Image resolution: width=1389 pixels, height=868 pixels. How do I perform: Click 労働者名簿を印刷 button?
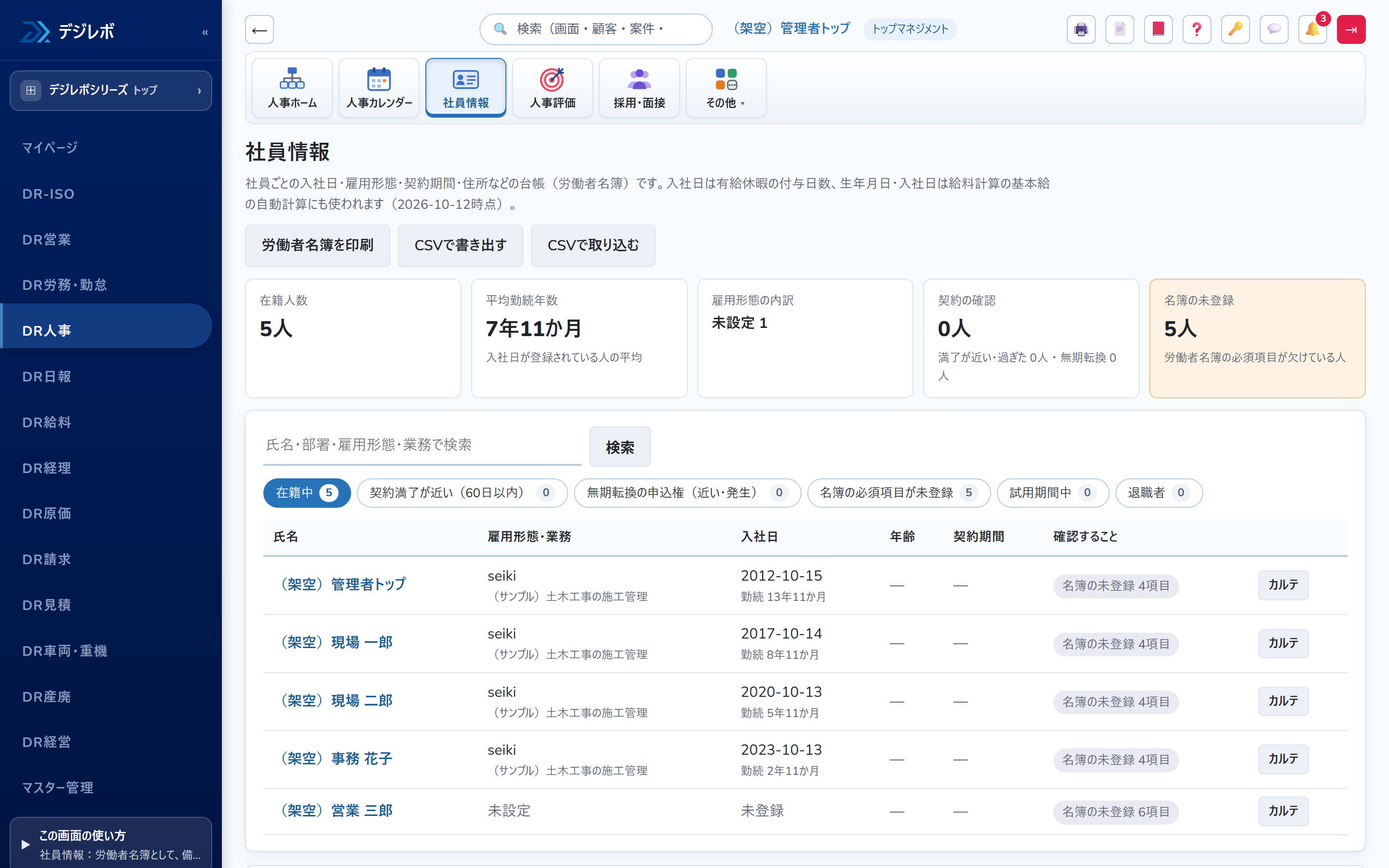click(317, 246)
